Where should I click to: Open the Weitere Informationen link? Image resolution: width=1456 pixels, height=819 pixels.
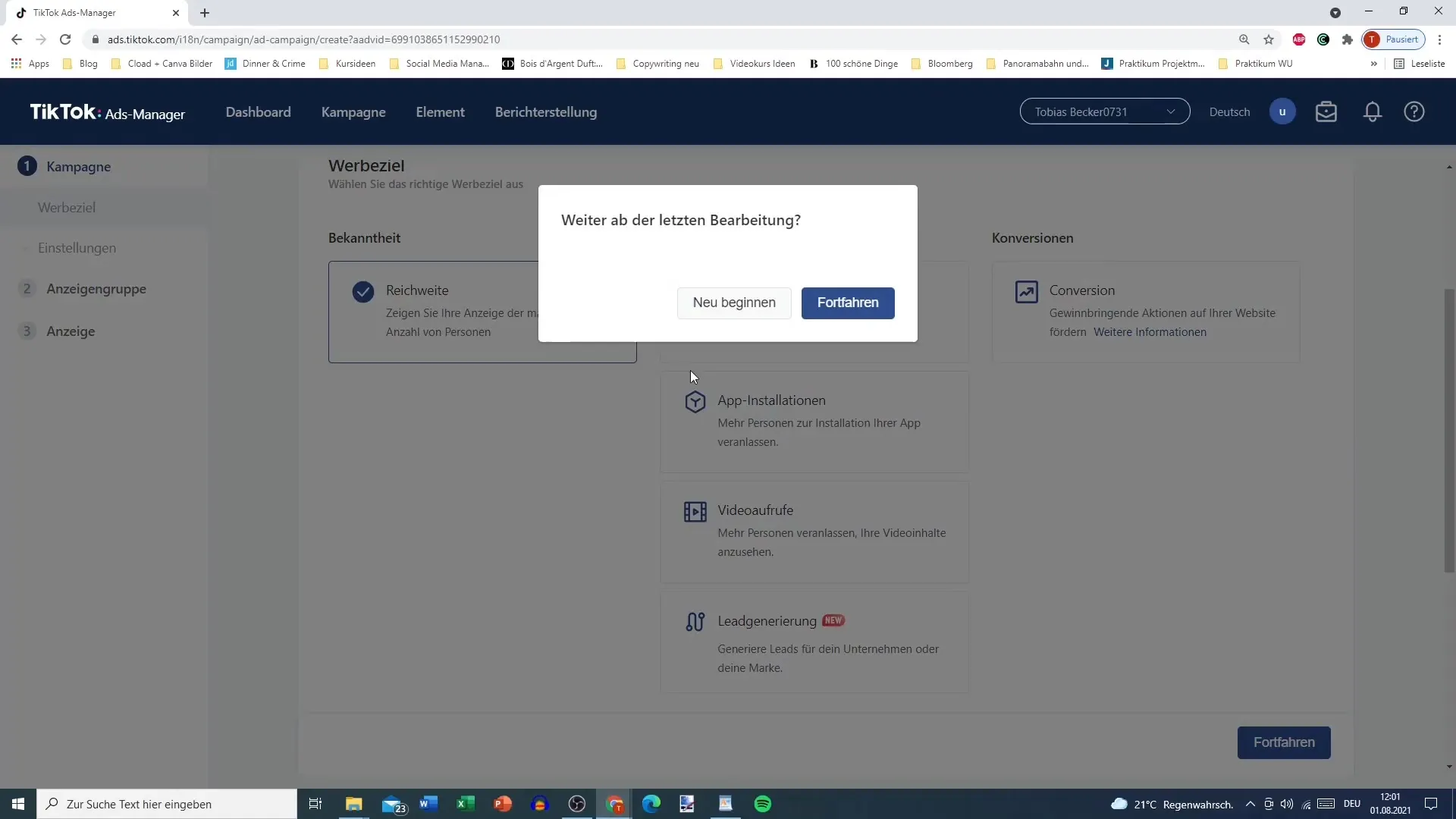pyautogui.click(x=1150, y=332)
